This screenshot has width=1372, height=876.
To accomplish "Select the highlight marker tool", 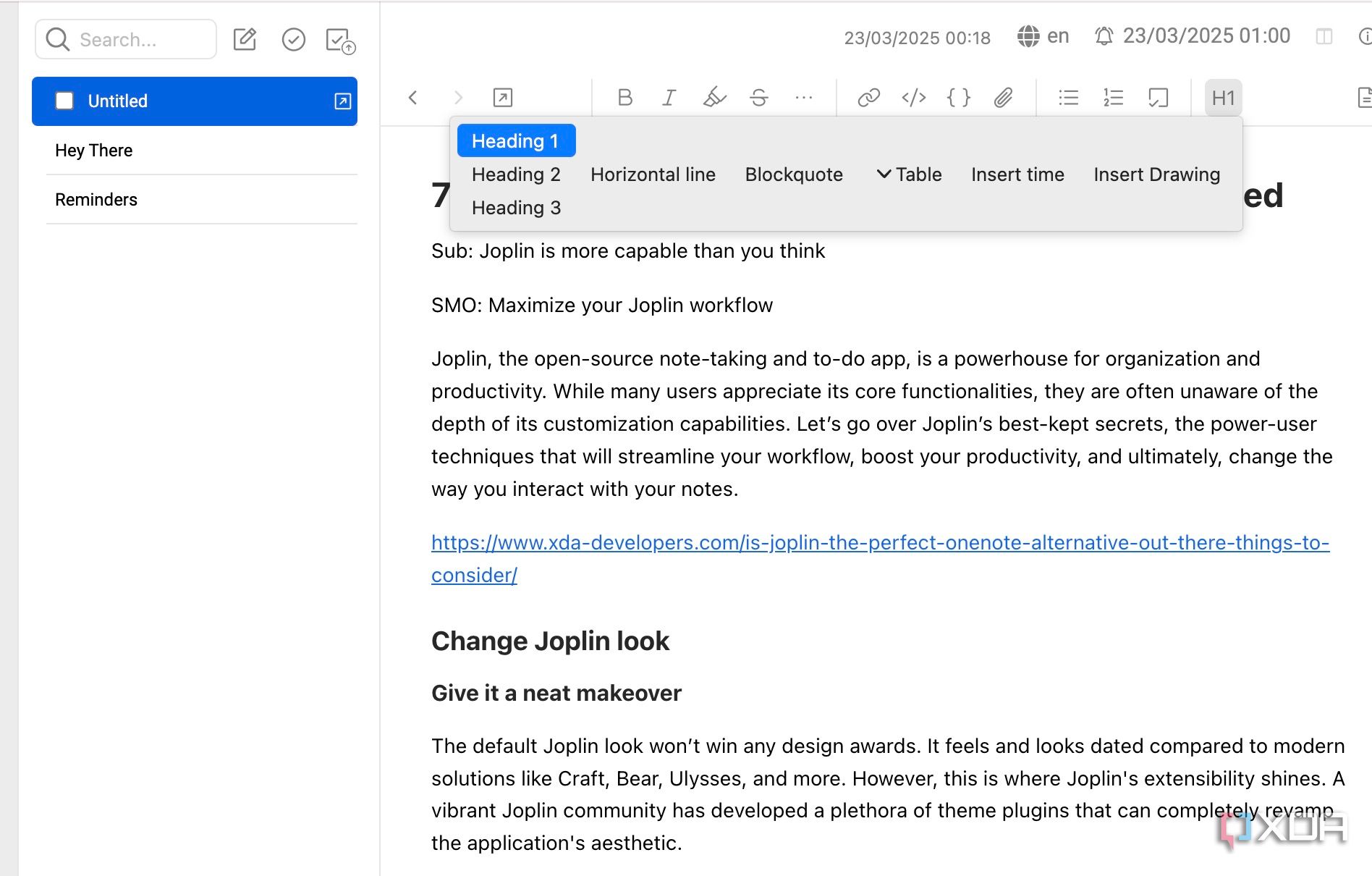I will pos(714,97).
